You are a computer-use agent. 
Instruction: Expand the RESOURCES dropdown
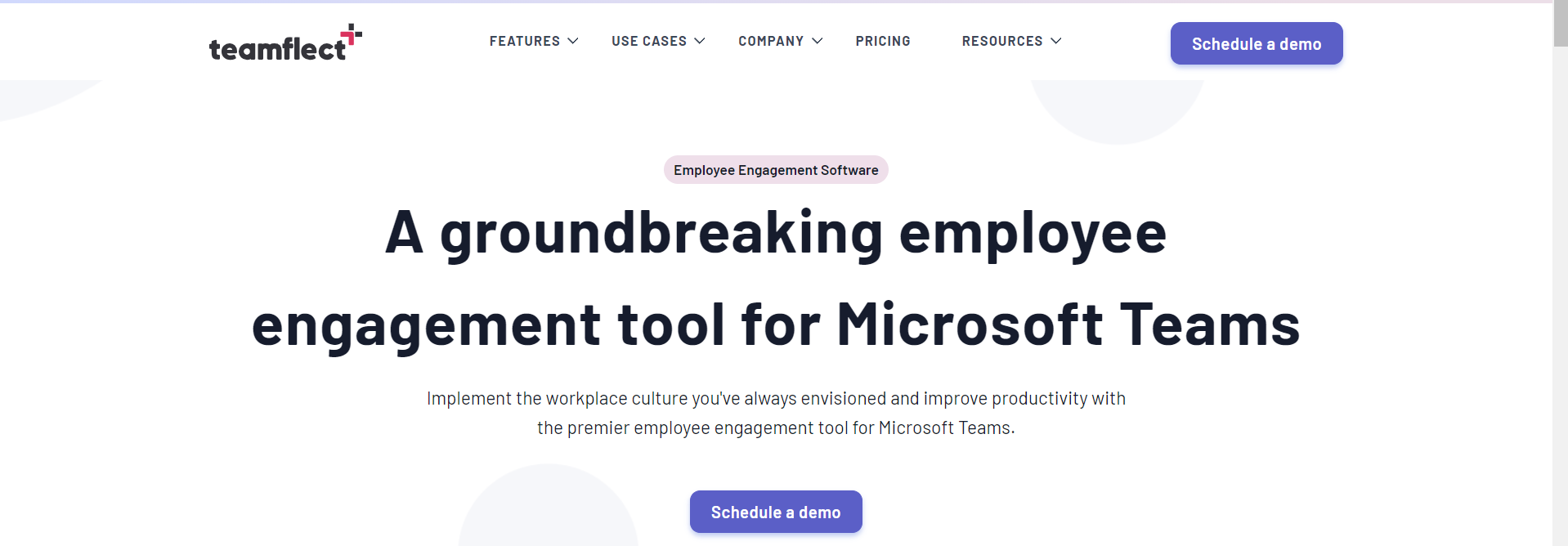click(1001, 41)
